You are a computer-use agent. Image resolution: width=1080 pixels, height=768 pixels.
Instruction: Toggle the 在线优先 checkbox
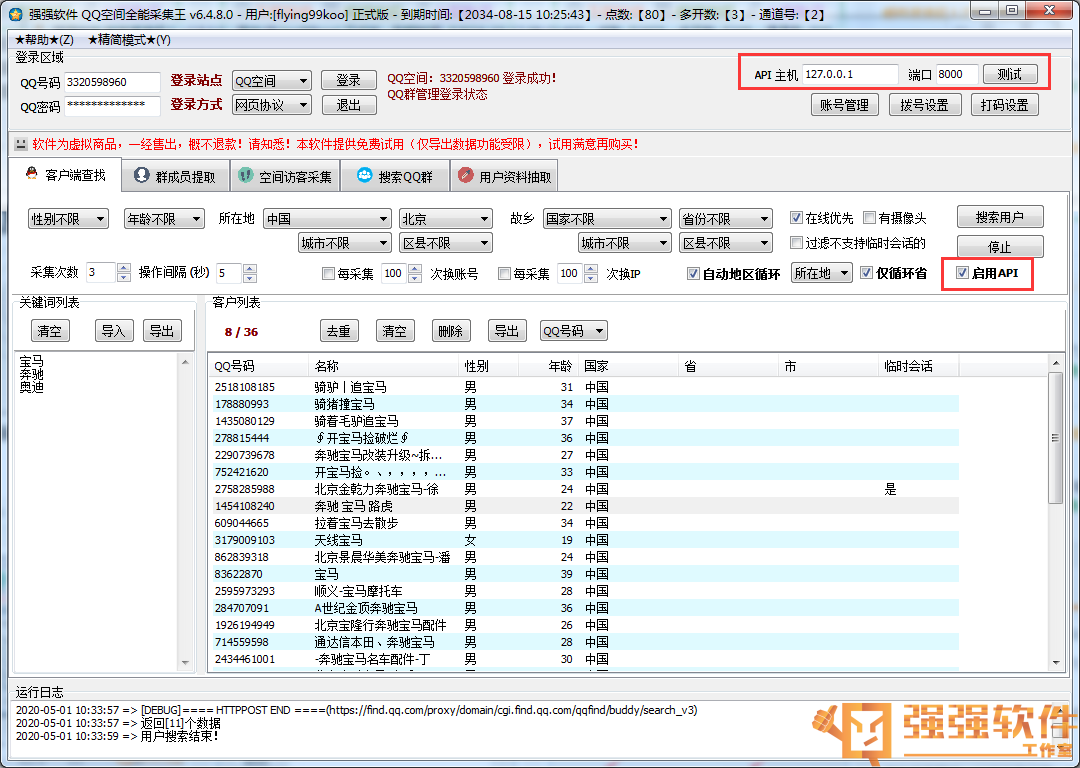(x=796, y=218)
